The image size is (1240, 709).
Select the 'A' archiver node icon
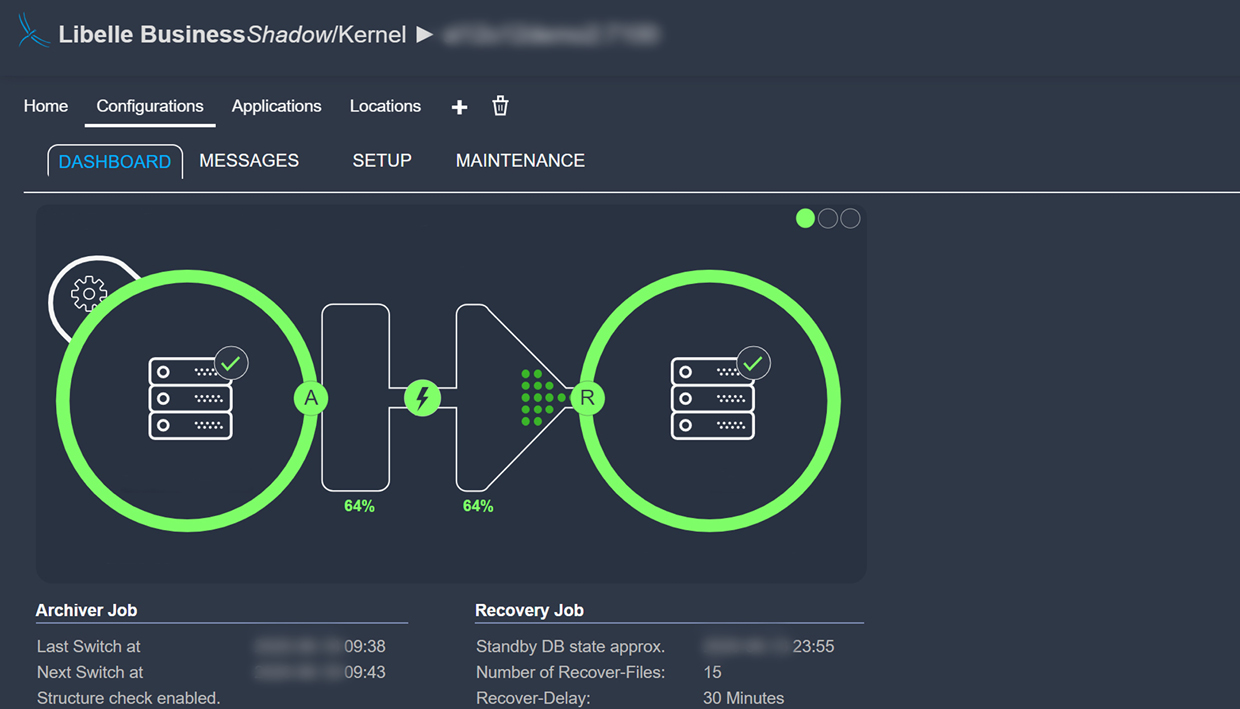tap(311, 397)
